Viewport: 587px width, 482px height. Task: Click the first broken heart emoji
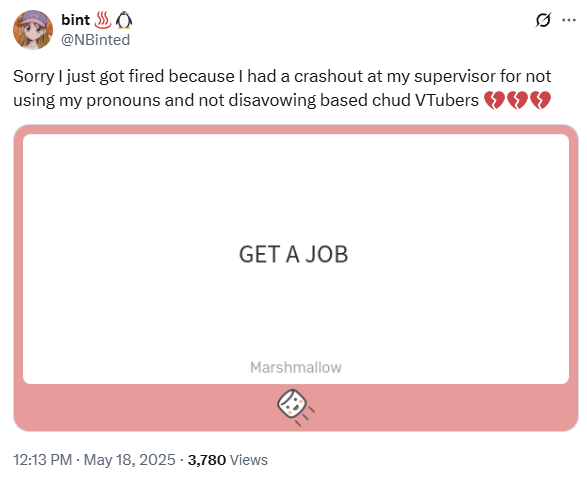coord(494,100)
